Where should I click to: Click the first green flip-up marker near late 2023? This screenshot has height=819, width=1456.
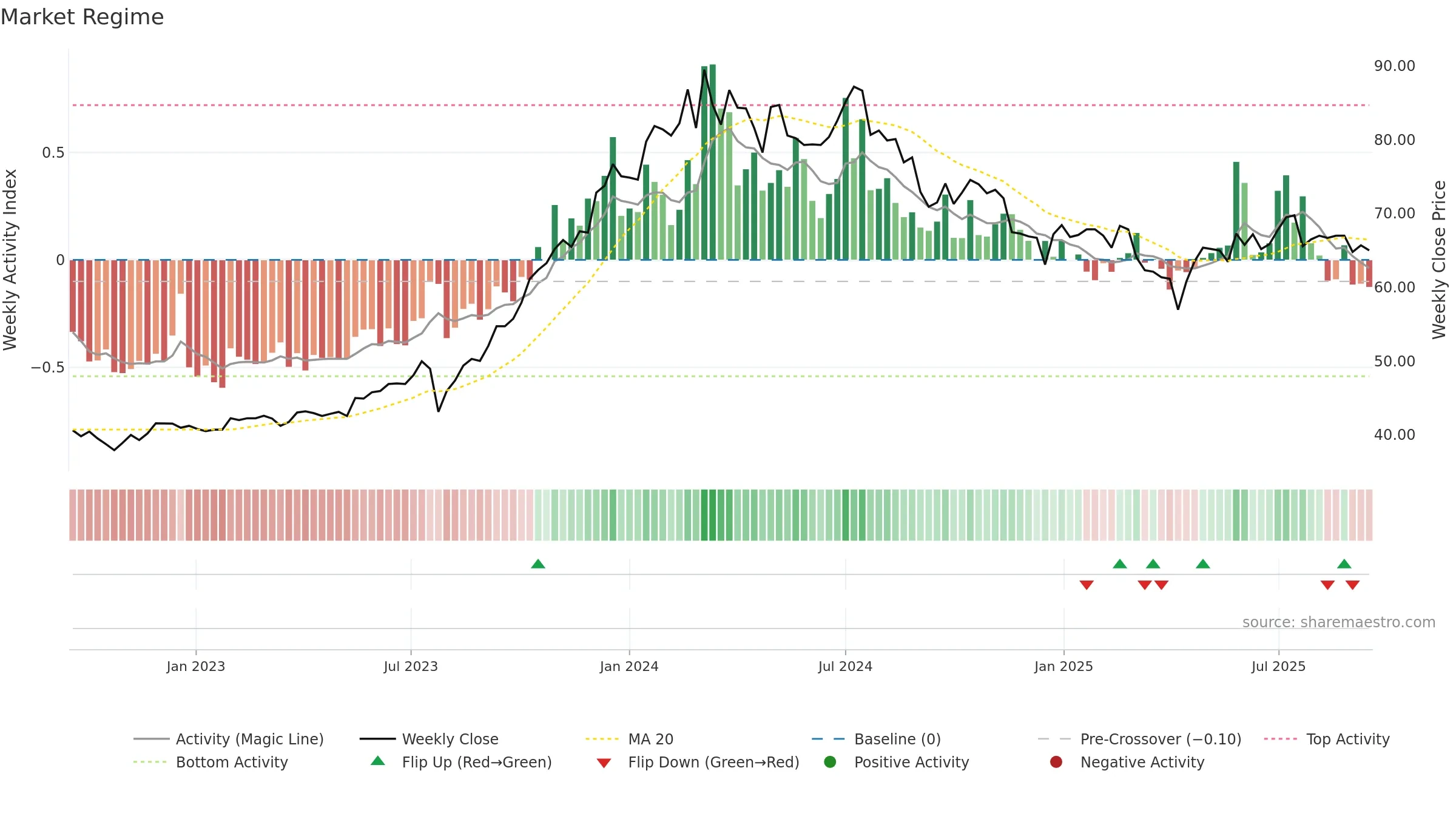point(538,564)
